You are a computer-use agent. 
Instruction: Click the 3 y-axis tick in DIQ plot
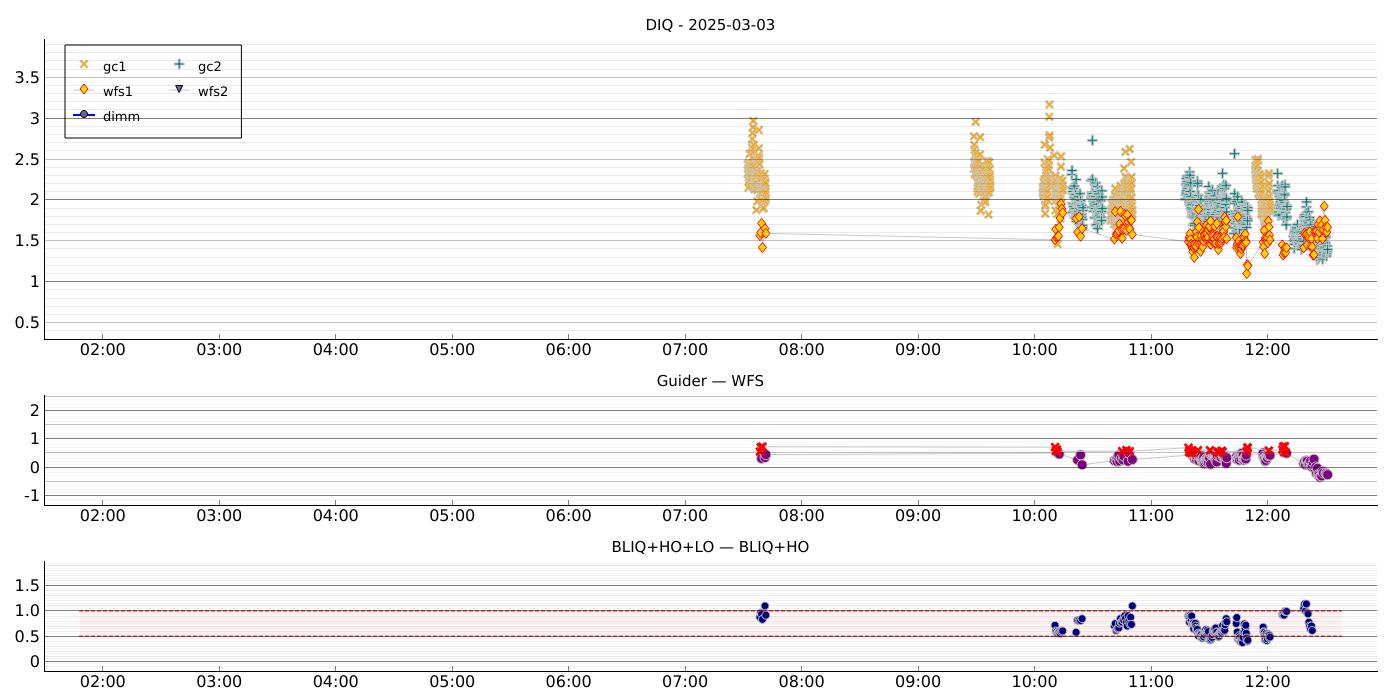tap(33, 118)
